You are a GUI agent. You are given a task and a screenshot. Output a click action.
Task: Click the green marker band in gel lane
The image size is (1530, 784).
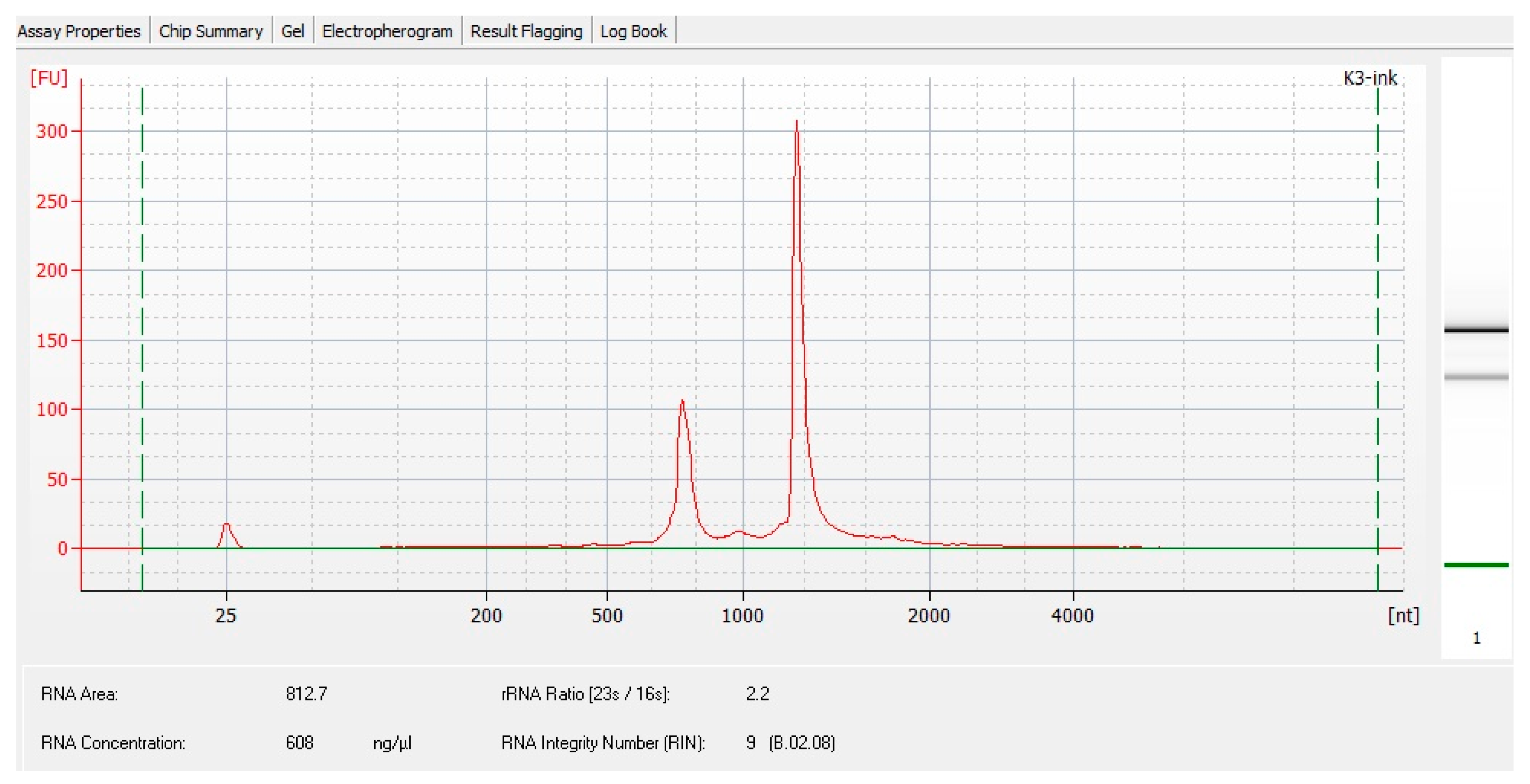1476,565
